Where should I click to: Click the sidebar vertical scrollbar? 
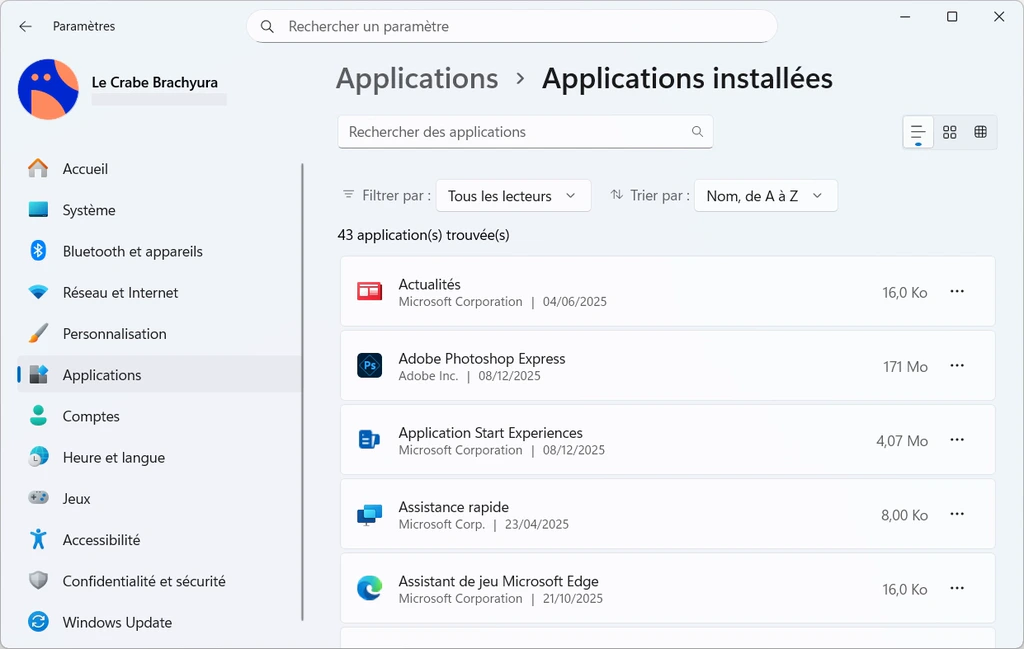(302, 392)
